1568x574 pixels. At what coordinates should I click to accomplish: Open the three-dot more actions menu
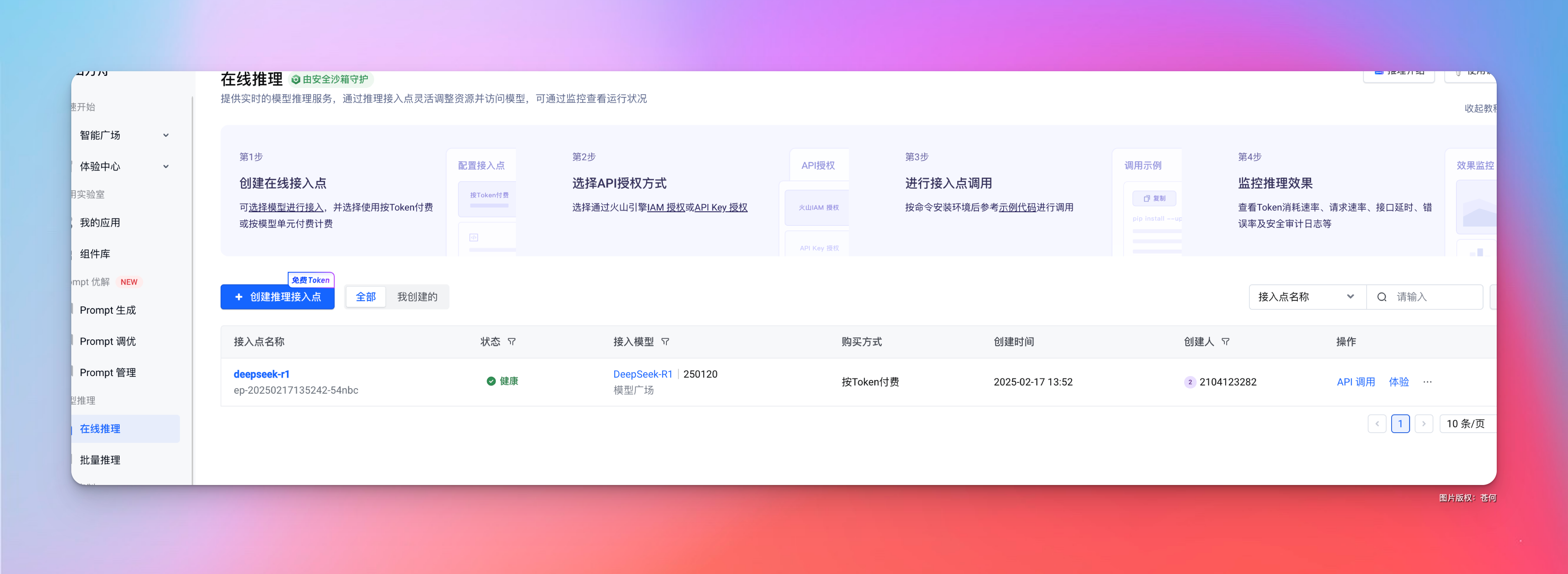point(1427,382)
